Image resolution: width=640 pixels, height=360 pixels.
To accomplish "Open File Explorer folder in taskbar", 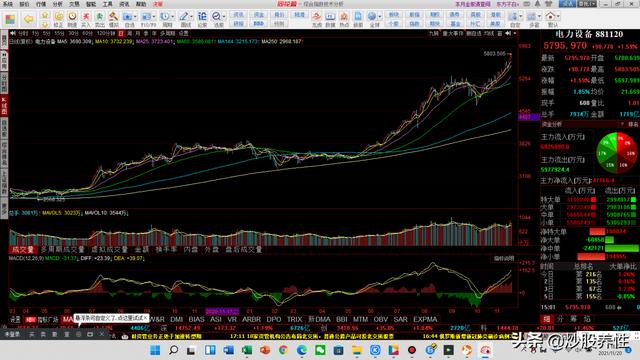I will click(357, 350).
